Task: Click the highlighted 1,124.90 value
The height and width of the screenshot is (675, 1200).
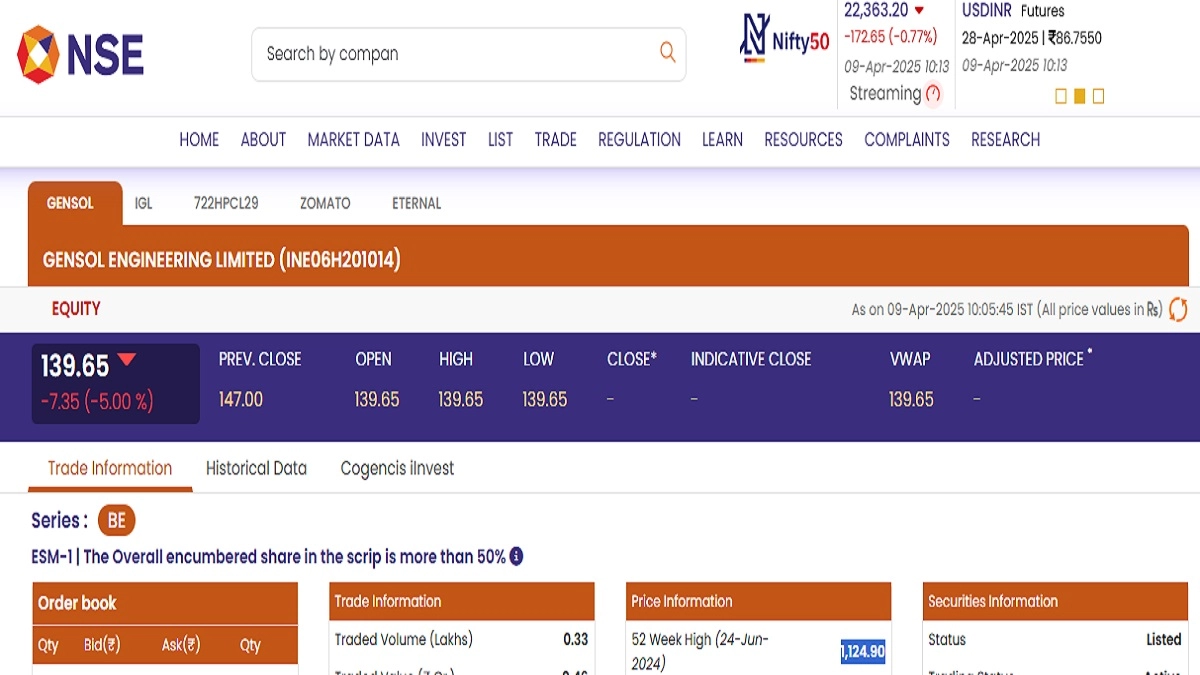Action: pos(862,652)
